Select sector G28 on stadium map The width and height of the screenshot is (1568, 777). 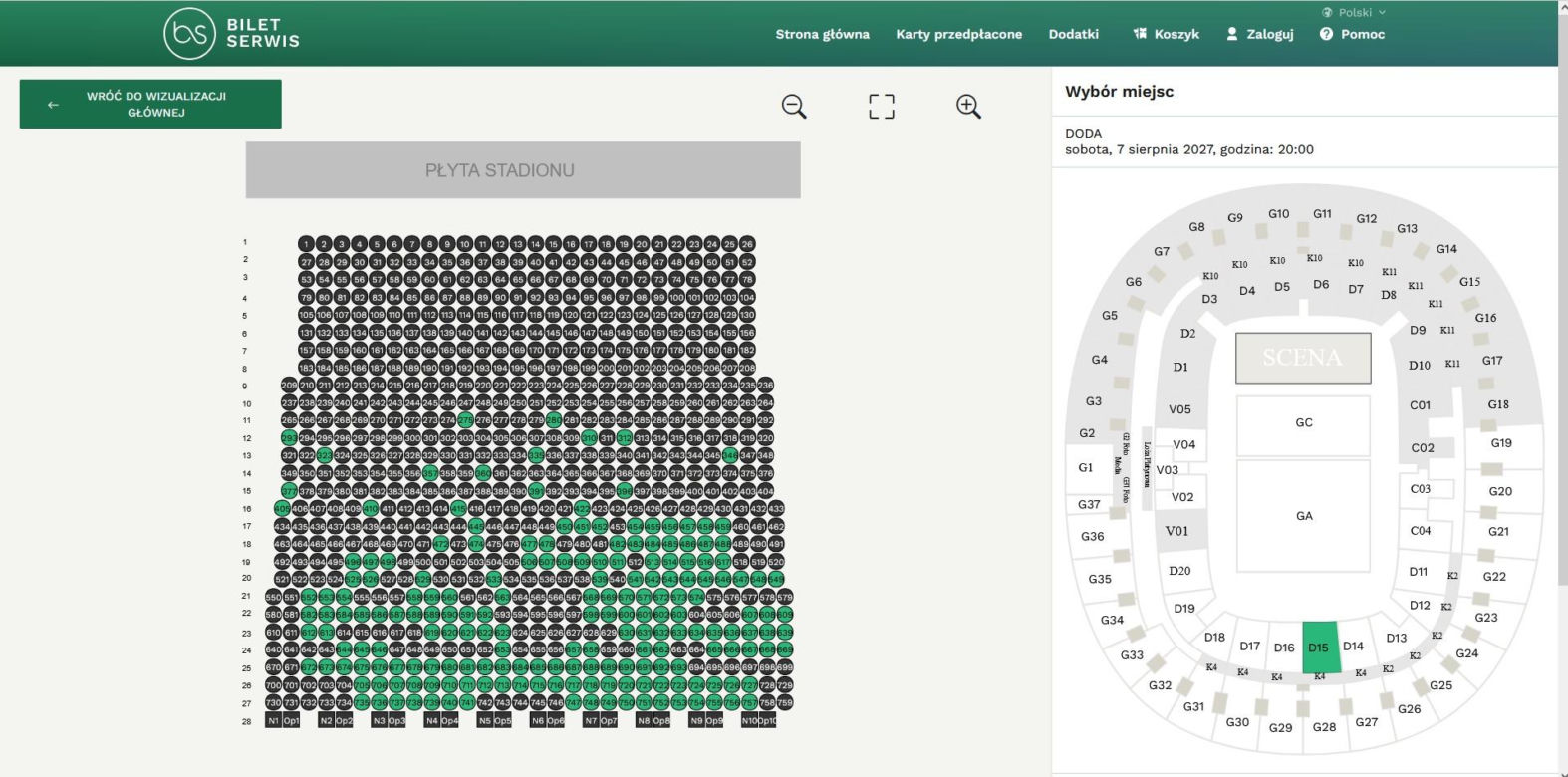coord(1324,727)
